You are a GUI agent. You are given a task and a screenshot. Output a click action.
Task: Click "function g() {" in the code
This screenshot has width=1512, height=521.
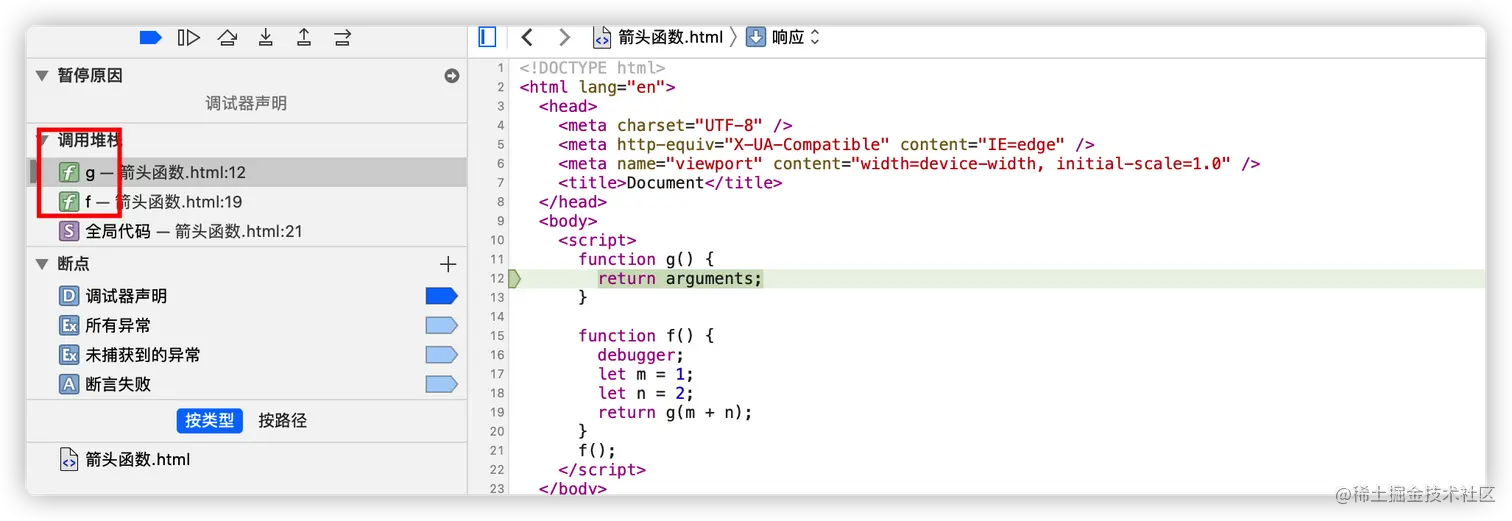pos(646,259)
